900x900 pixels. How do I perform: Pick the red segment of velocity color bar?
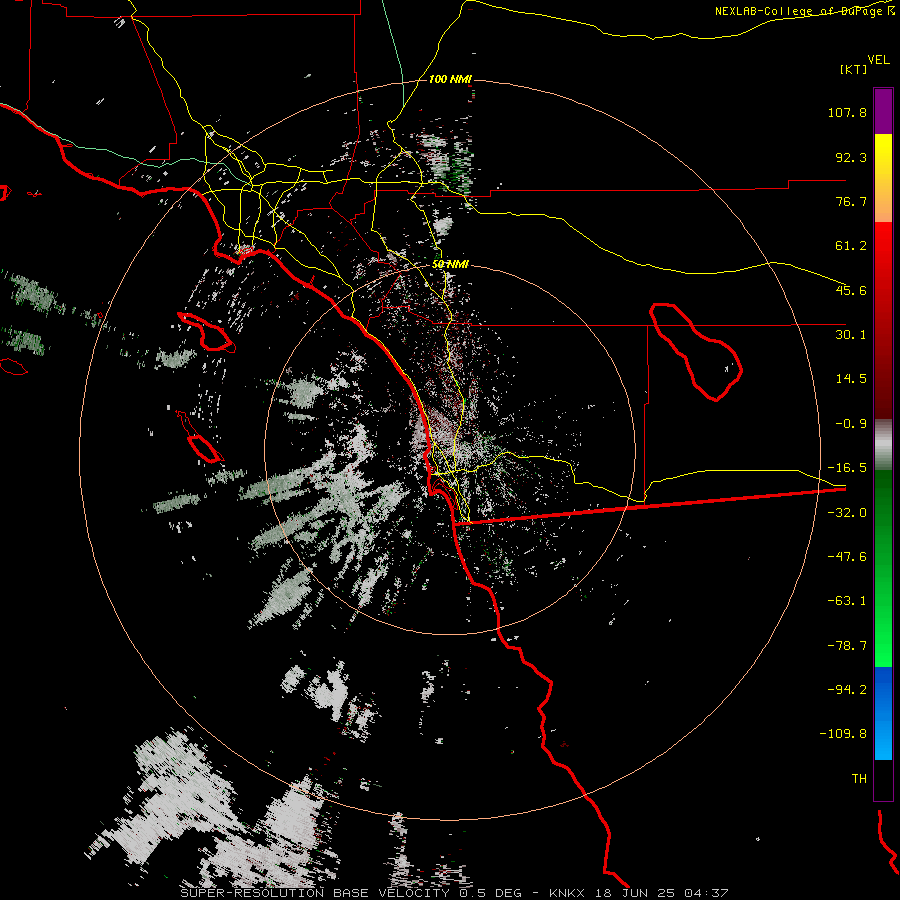[883, 320]
